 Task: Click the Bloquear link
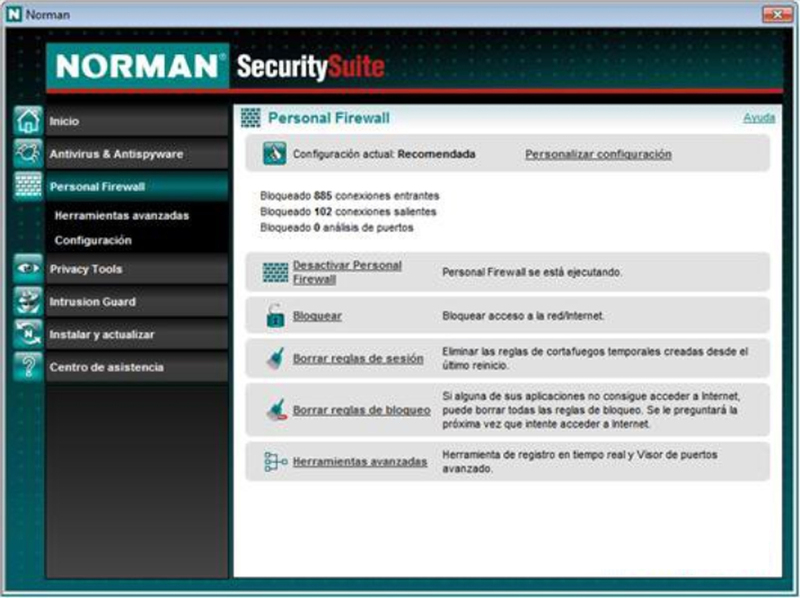tap(317, 316)
